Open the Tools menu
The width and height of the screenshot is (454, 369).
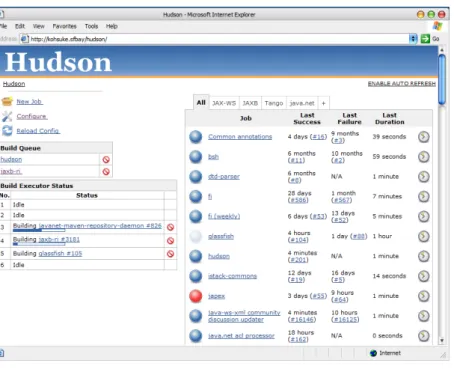pos(91,26)
